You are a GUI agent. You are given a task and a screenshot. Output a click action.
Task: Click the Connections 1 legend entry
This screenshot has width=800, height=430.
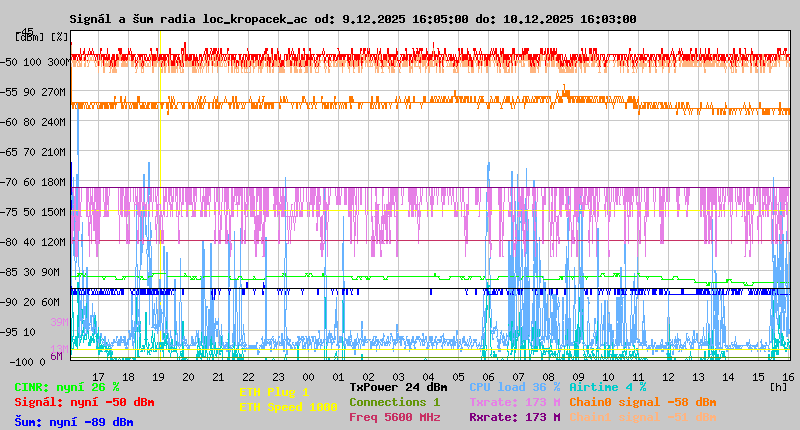coord(394,402)
